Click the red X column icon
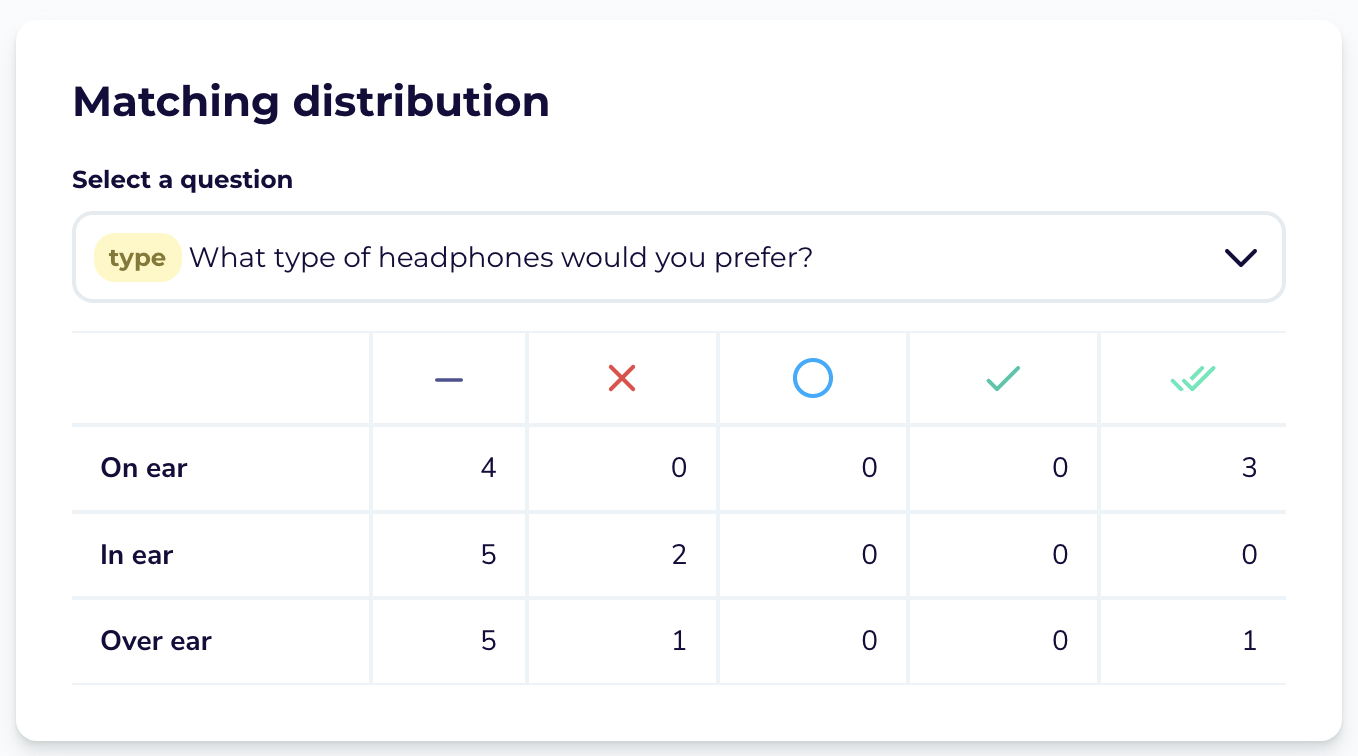The height and width of the screenshot is (756, 1358). (622, 379)
